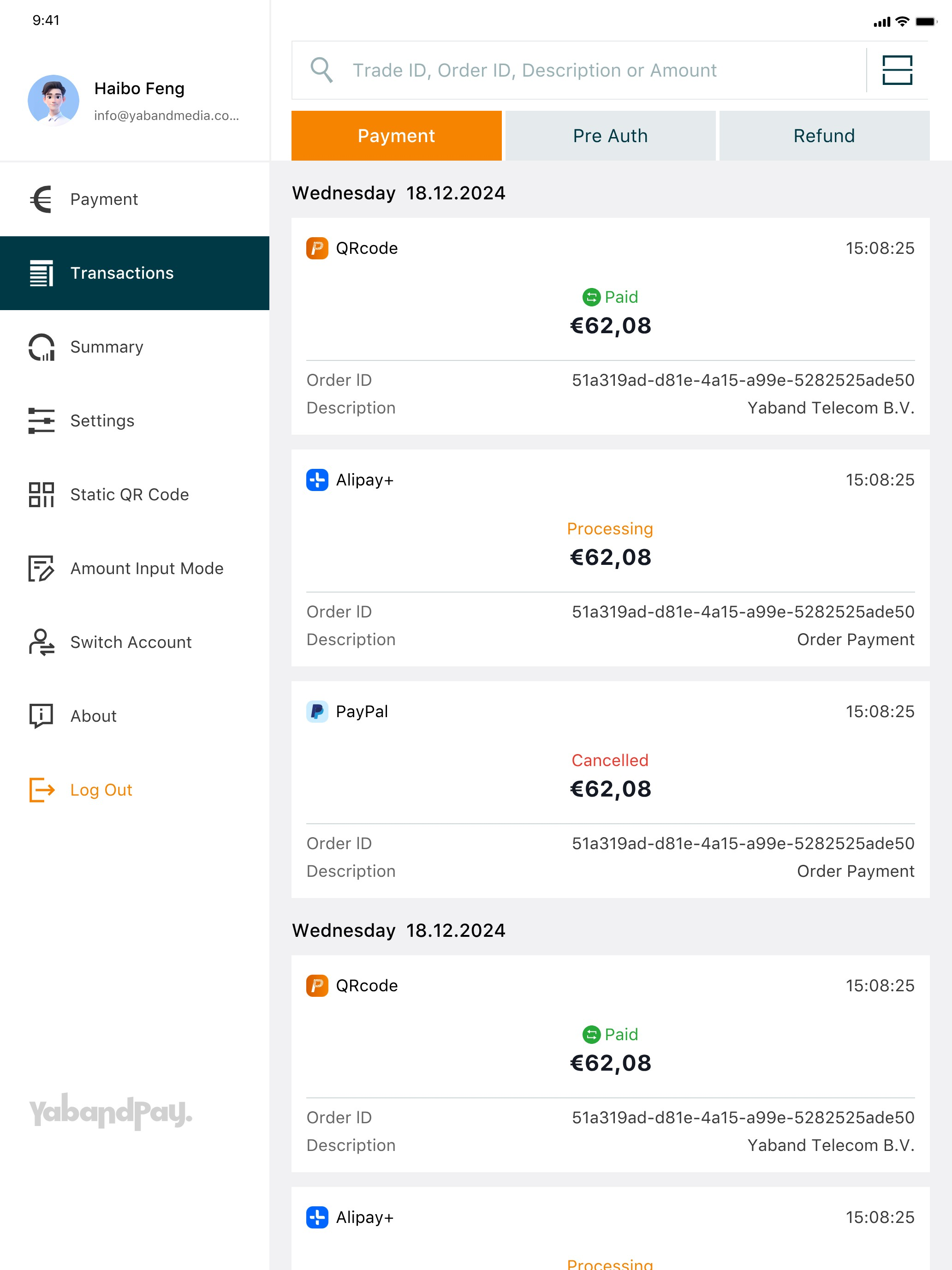Click the PayPal transaction time 15:08:25
The image size is (952, 1270).
[x=880, y=711]
